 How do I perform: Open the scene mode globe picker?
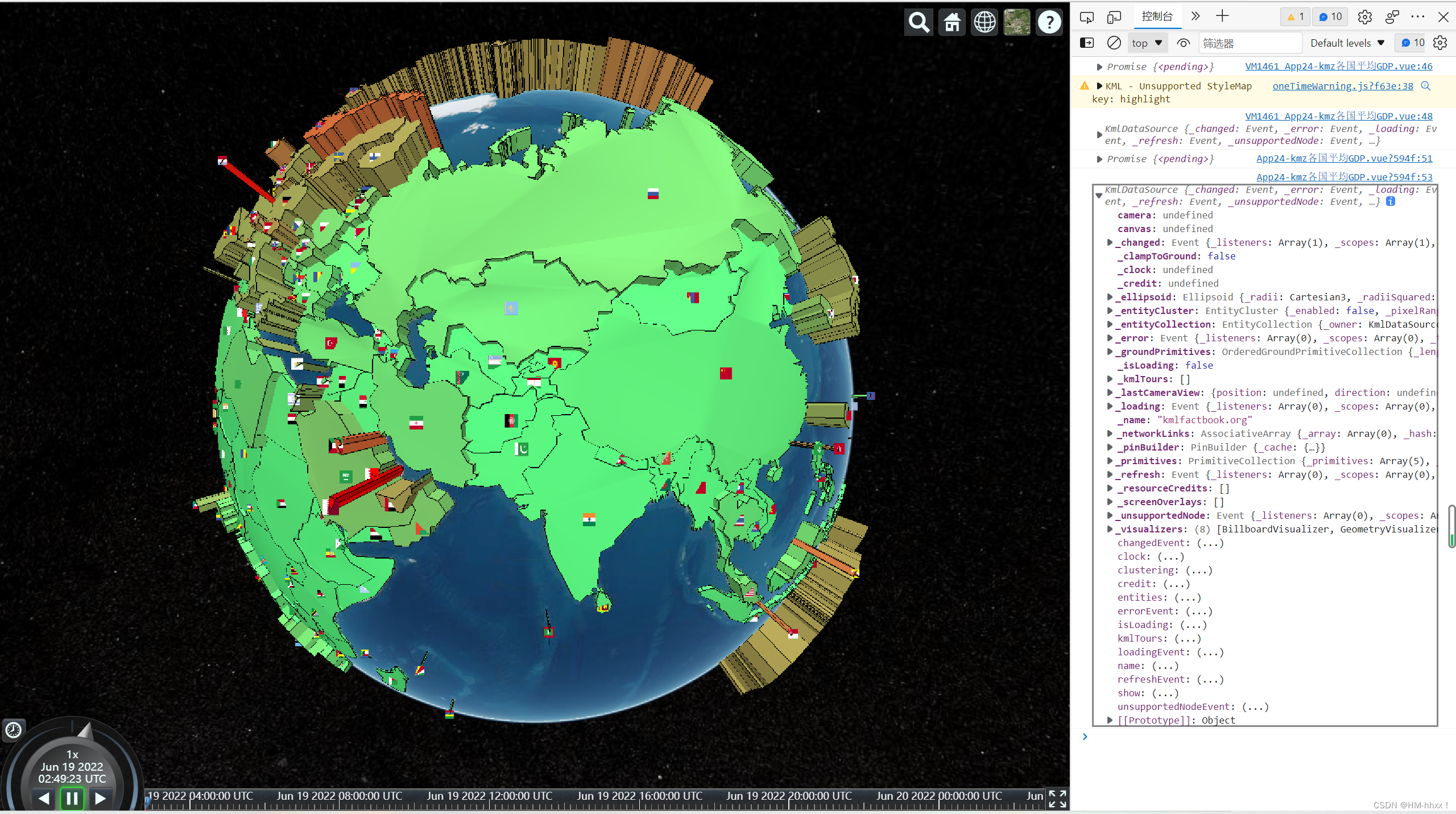pyautogui.click(x=985, y=23)
